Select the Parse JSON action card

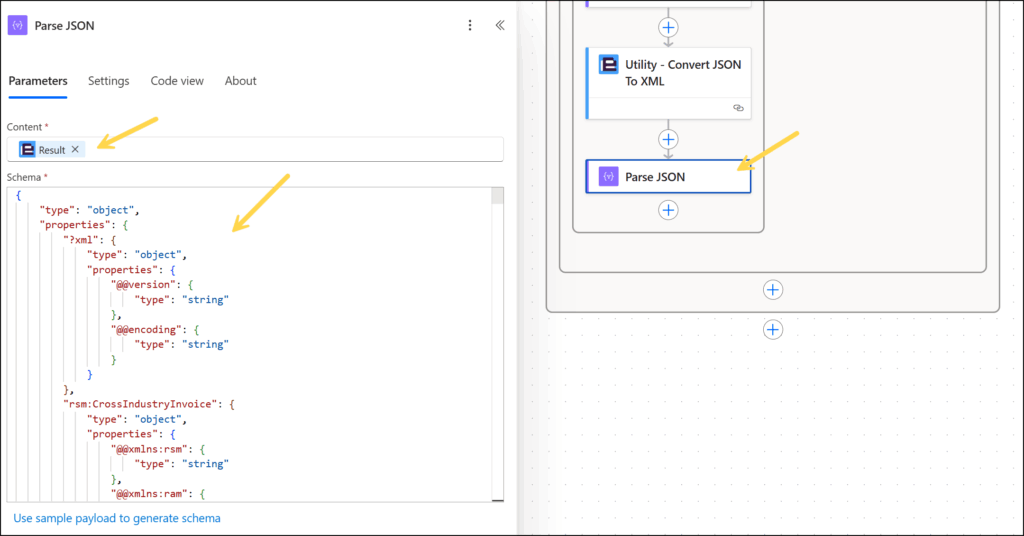tap(669, 177)
